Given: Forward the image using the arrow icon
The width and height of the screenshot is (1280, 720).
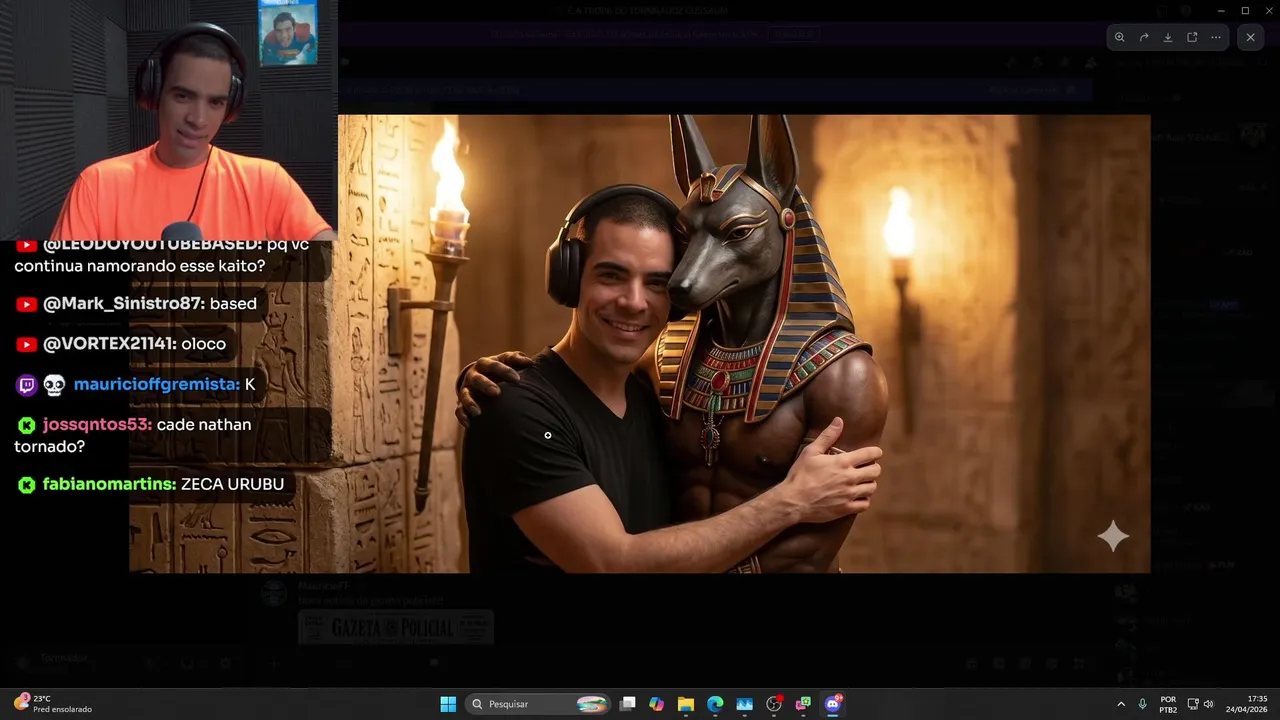Looking at the screenshot, I should 1144,37.
